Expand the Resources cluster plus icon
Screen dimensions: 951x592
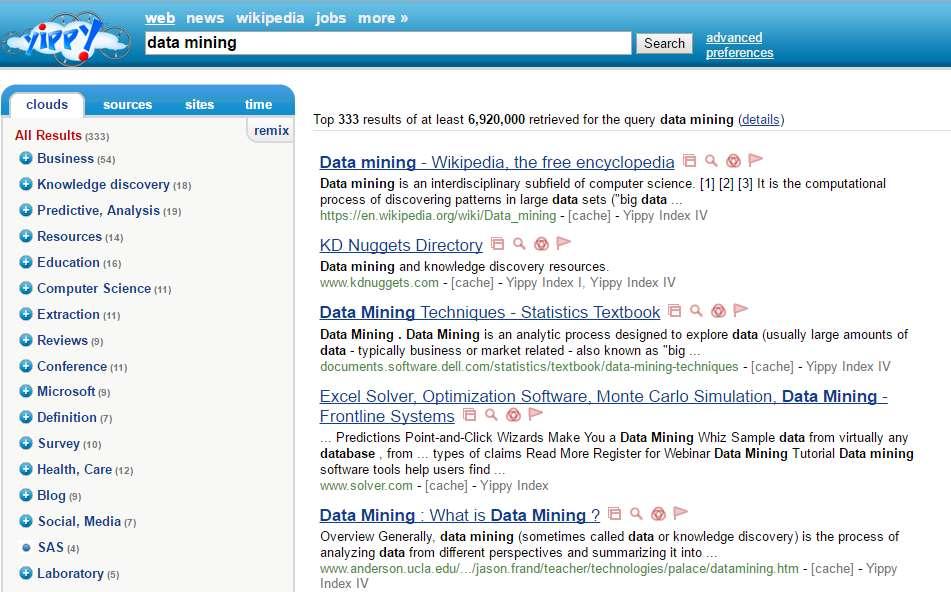coord(25,236)
